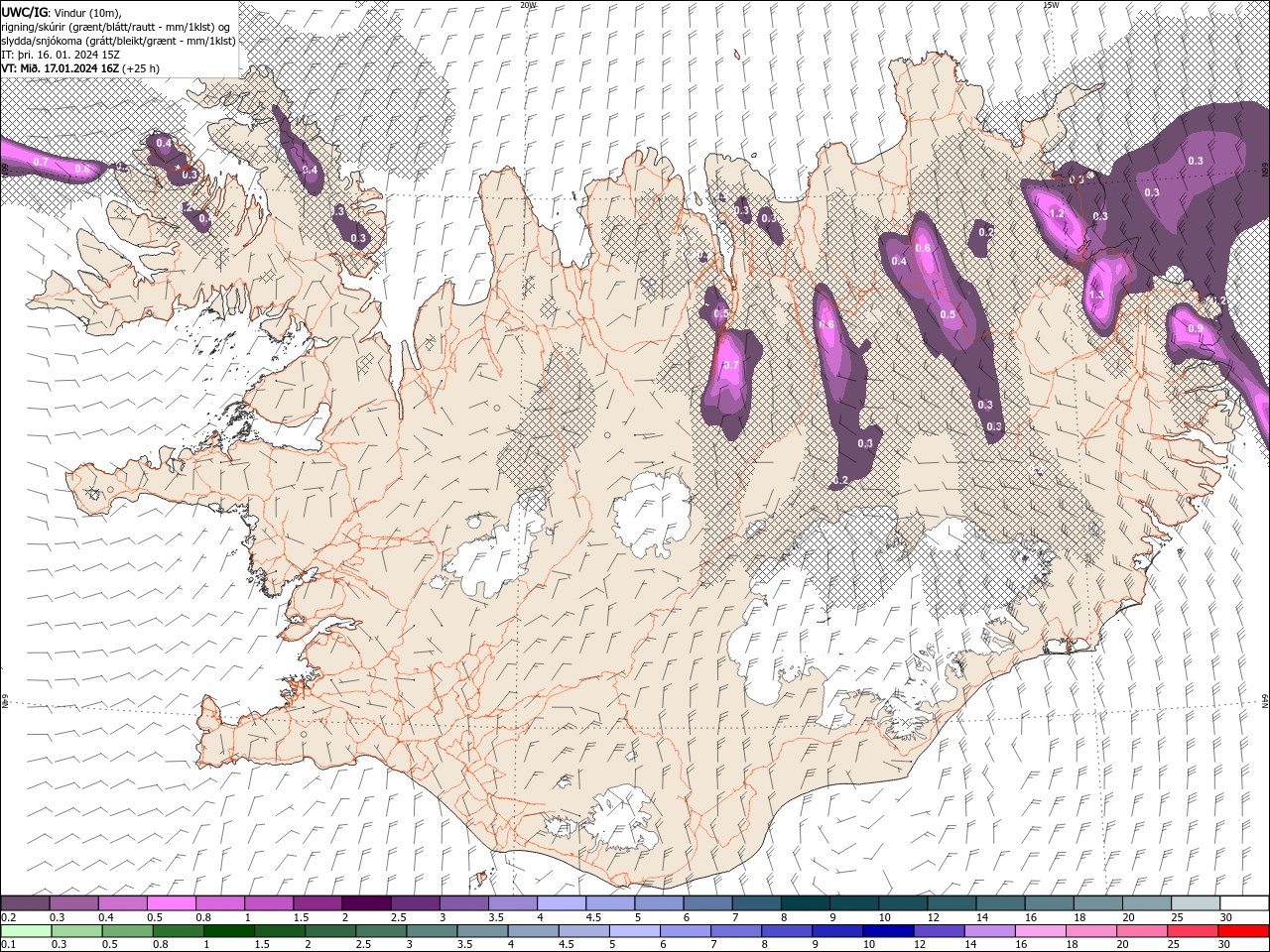This screenshot has height=952, width=1270.
Task: Click the 1.2 precipitation value on the map
Action: click(x=1057, y=213)
